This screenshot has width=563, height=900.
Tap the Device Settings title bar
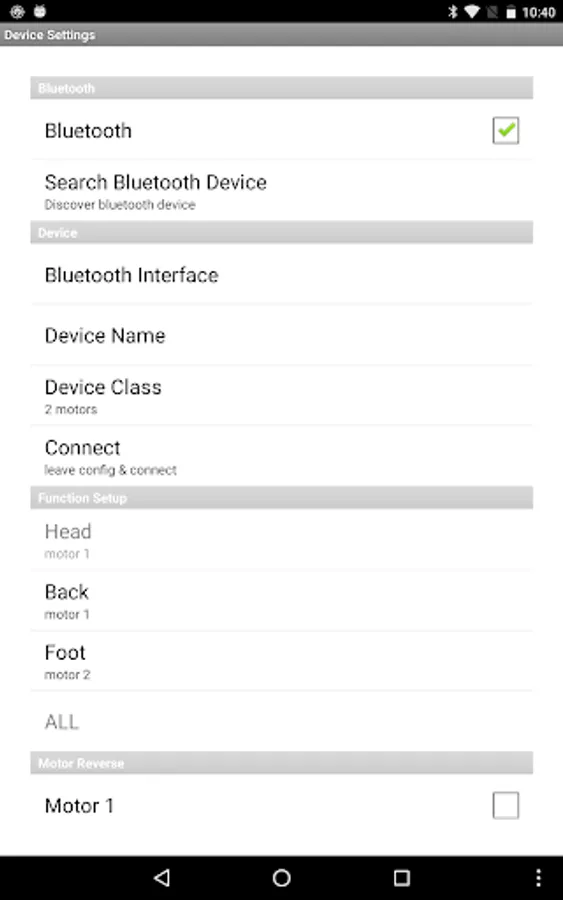click(281, 34)
